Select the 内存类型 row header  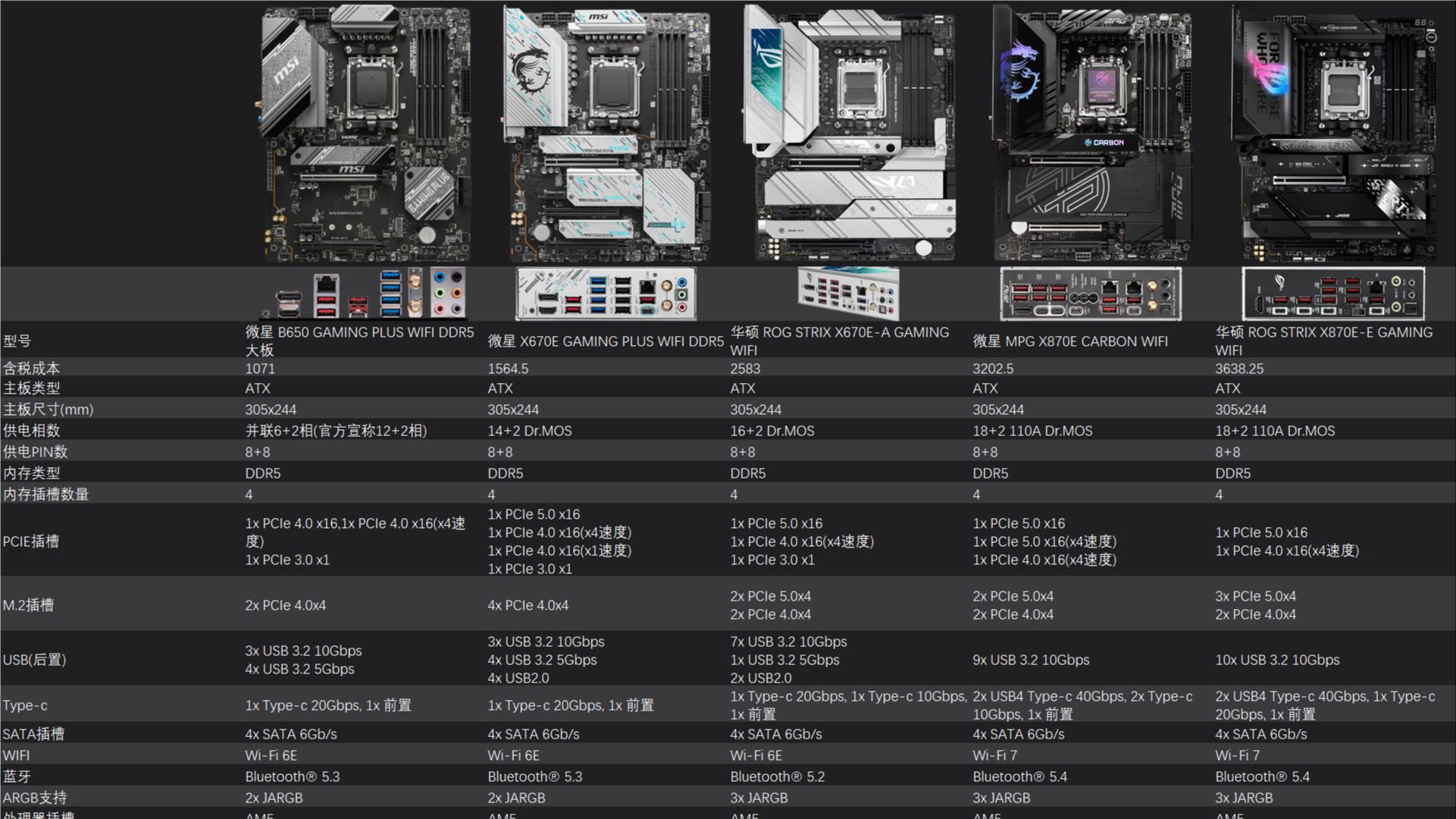(x=31, y=473)
